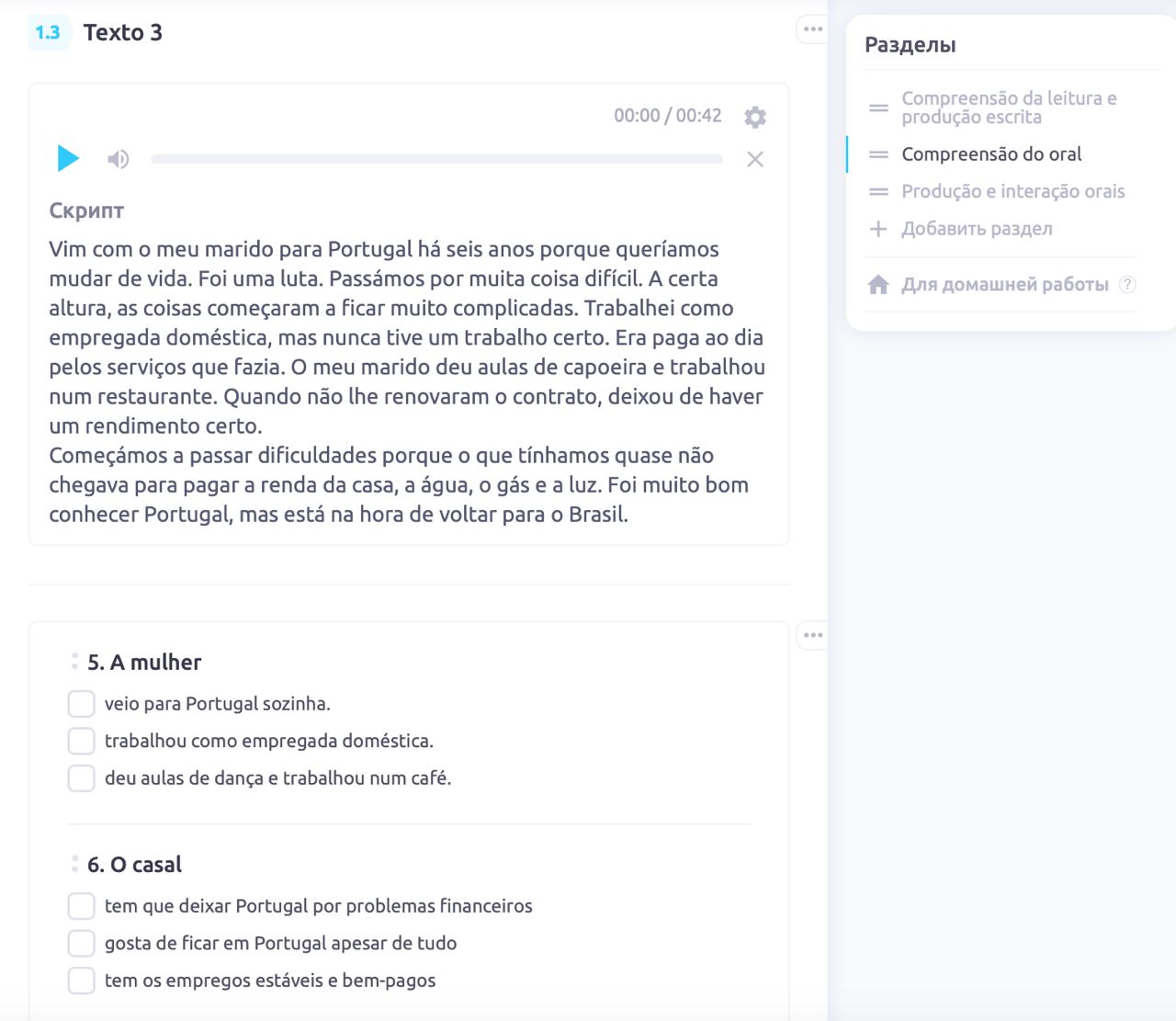Check 'trabalhou como empregada doméstica'

pyautogui.click(x=82, y=741)
